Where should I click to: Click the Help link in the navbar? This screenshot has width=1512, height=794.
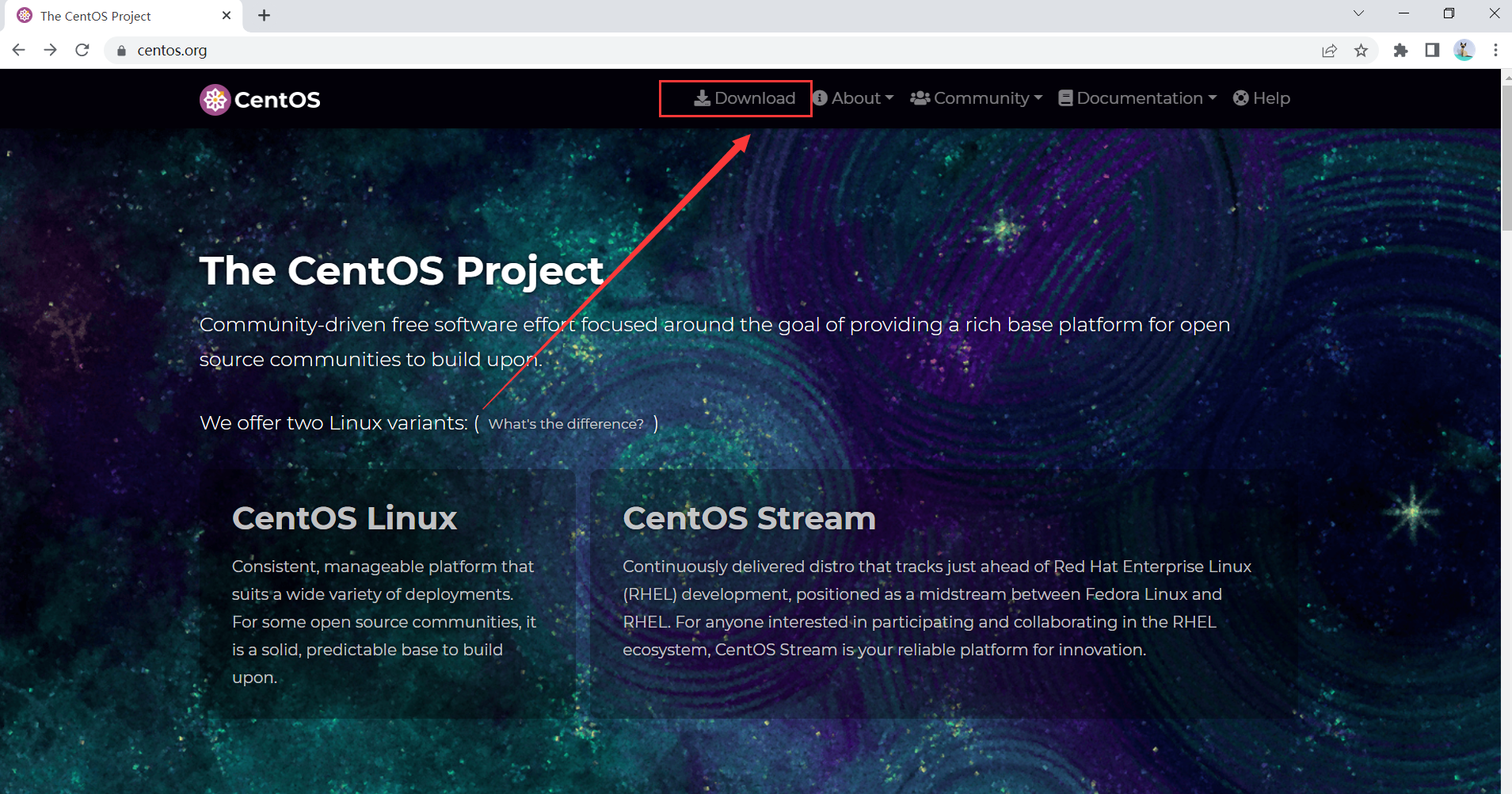coord(1262,98)
